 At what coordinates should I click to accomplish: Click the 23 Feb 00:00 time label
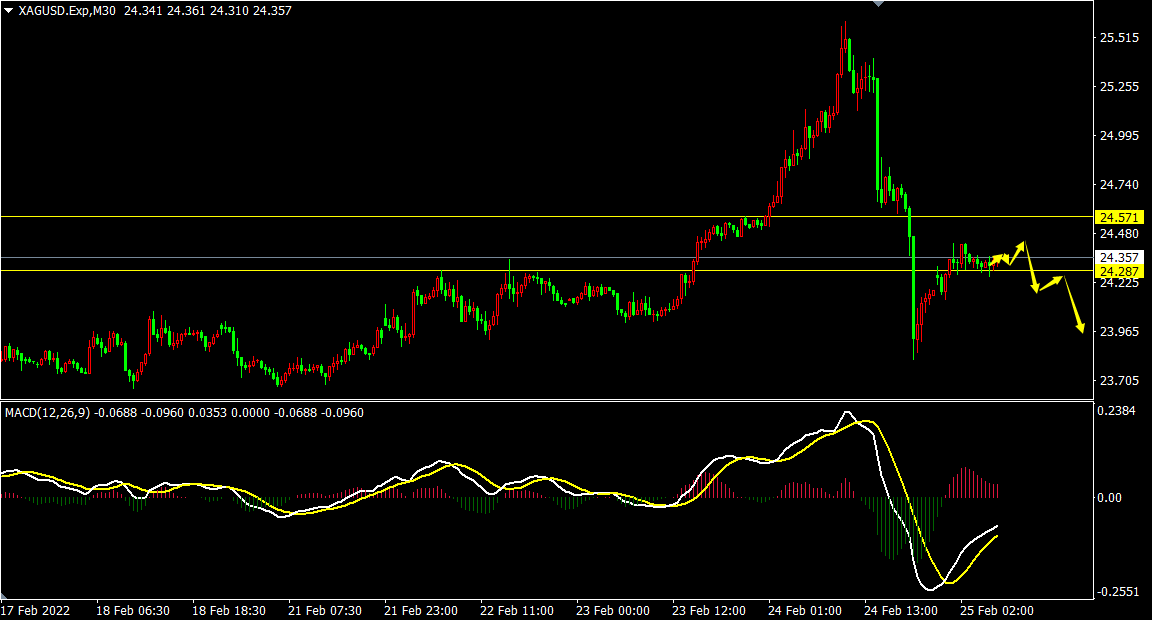pyautogui.click(x=613, y=610)
